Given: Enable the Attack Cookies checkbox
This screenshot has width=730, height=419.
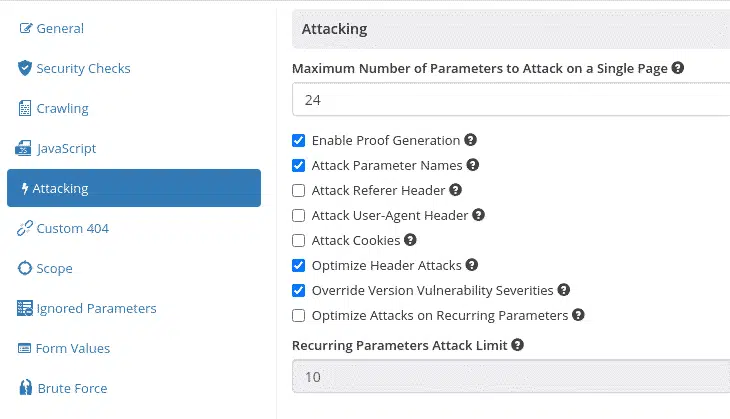Looking at the screenshot, I should [298, 241].
